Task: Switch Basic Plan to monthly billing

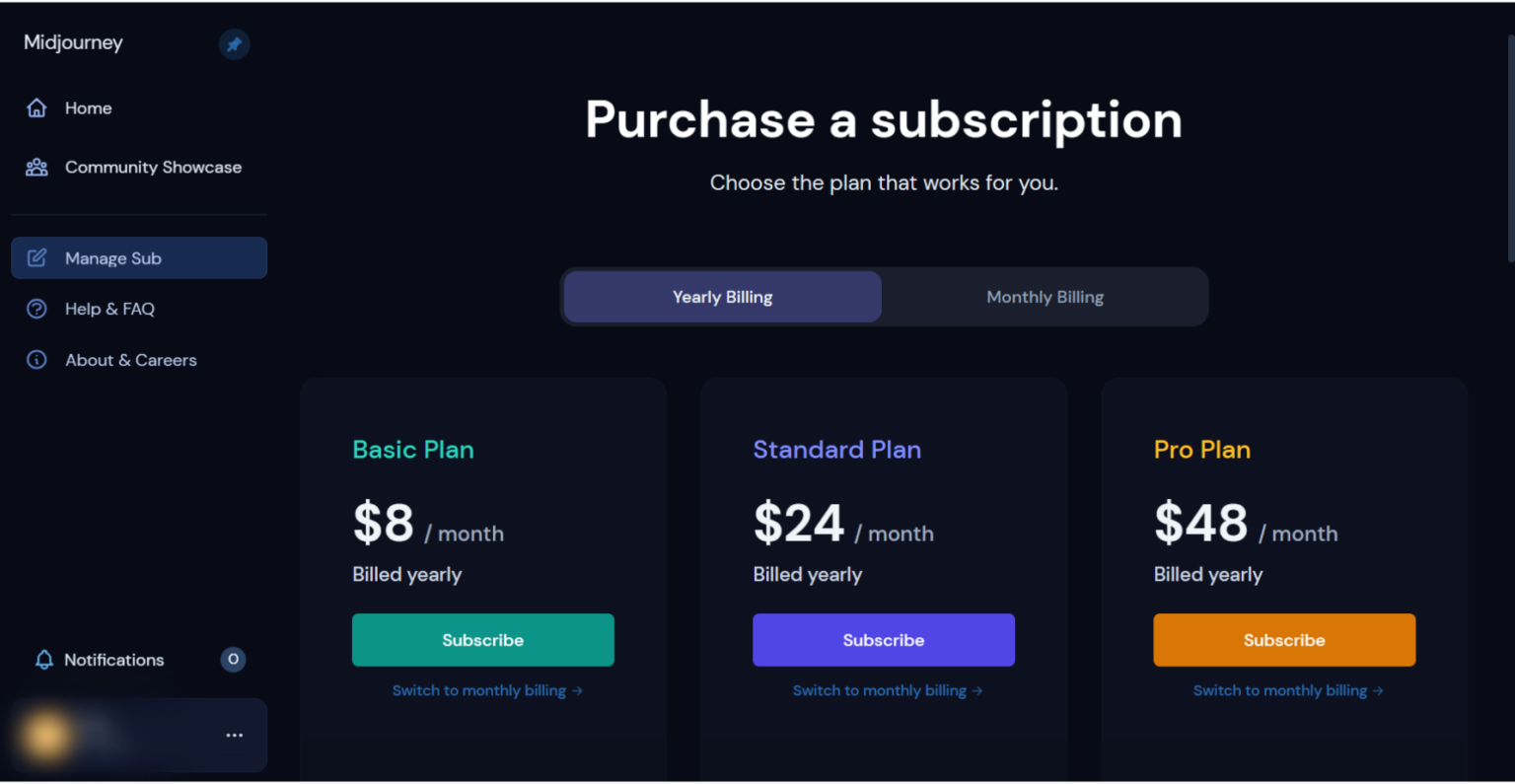Action: point(487,690)
